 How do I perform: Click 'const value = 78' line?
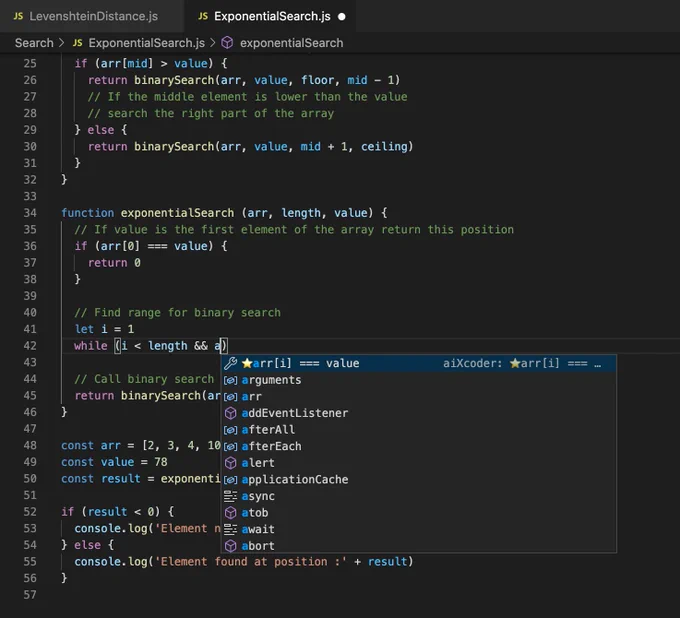[x=114, y=462]
